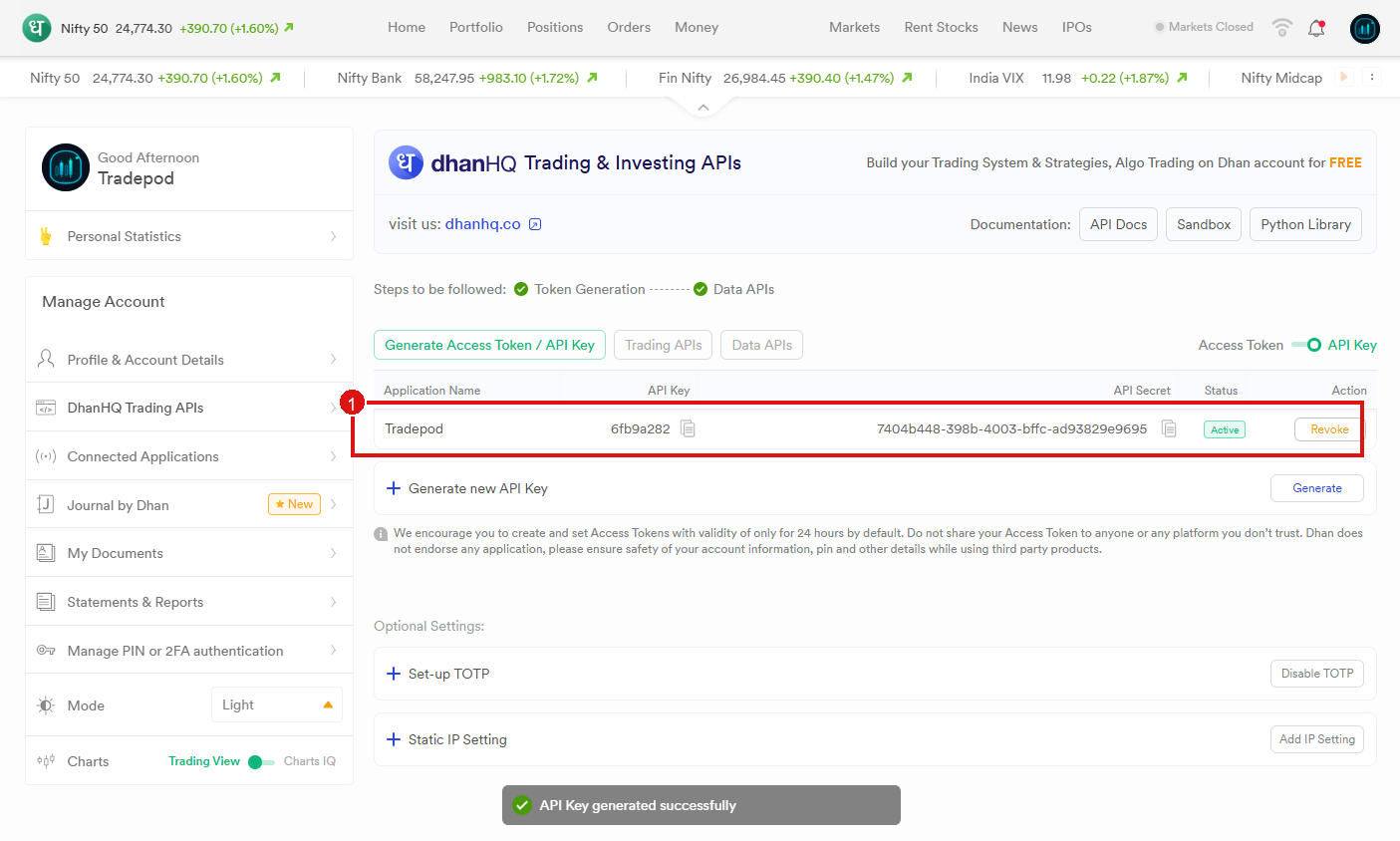This screenshot has height=841, width=1400.
Task: Click the Statements & Reports icon
Action: pos(46,602)
